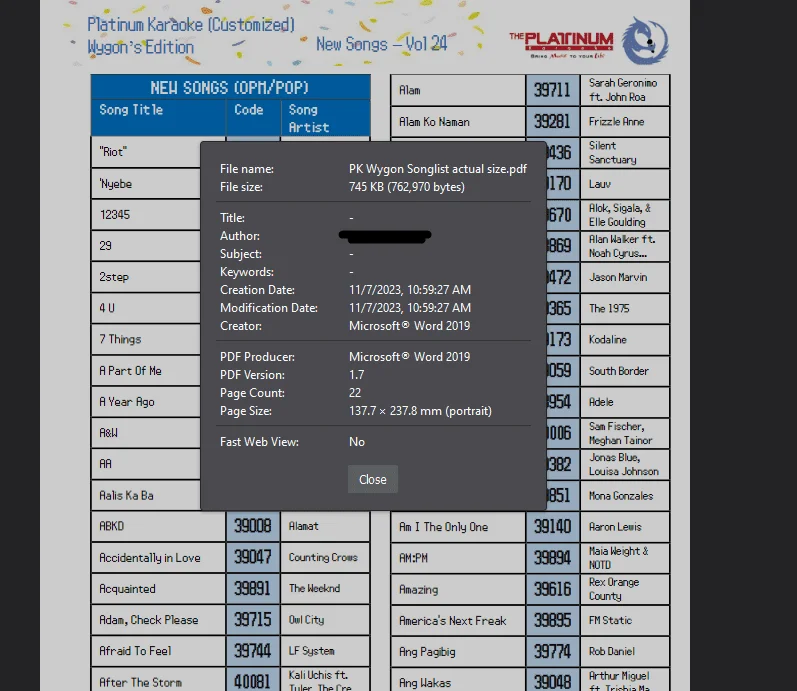
Task: Click song code '39008'
Action: (253, 526)
